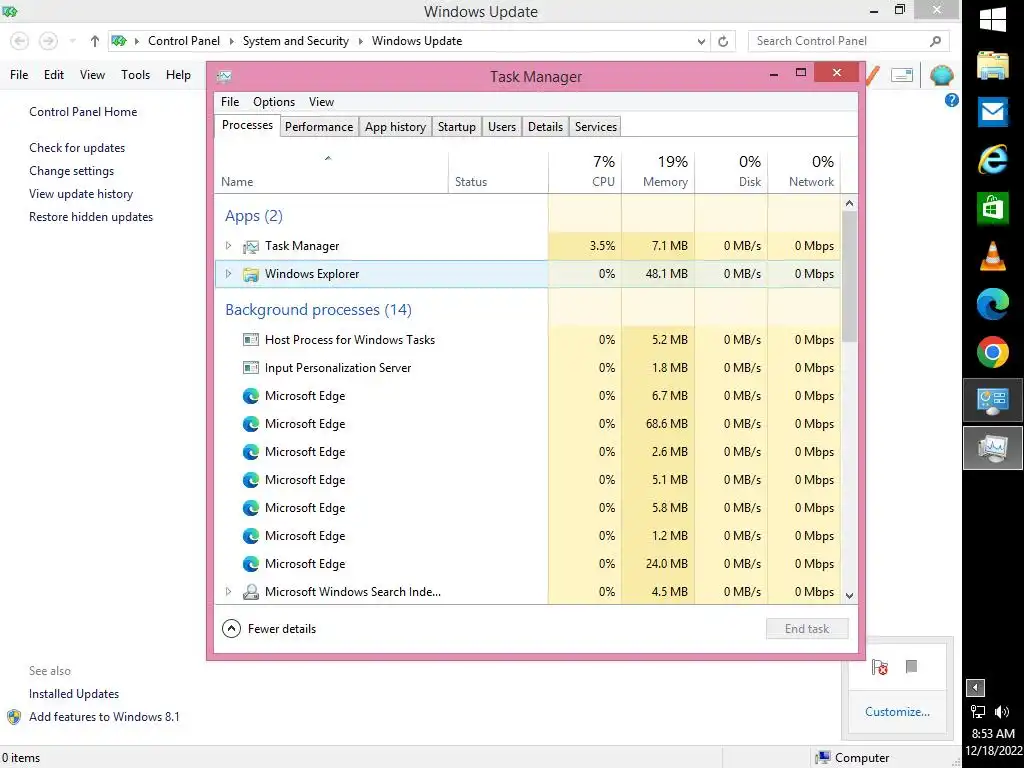Click the network connection tray icon
The image size is (1024, 768).
click(x=978, y=712)
